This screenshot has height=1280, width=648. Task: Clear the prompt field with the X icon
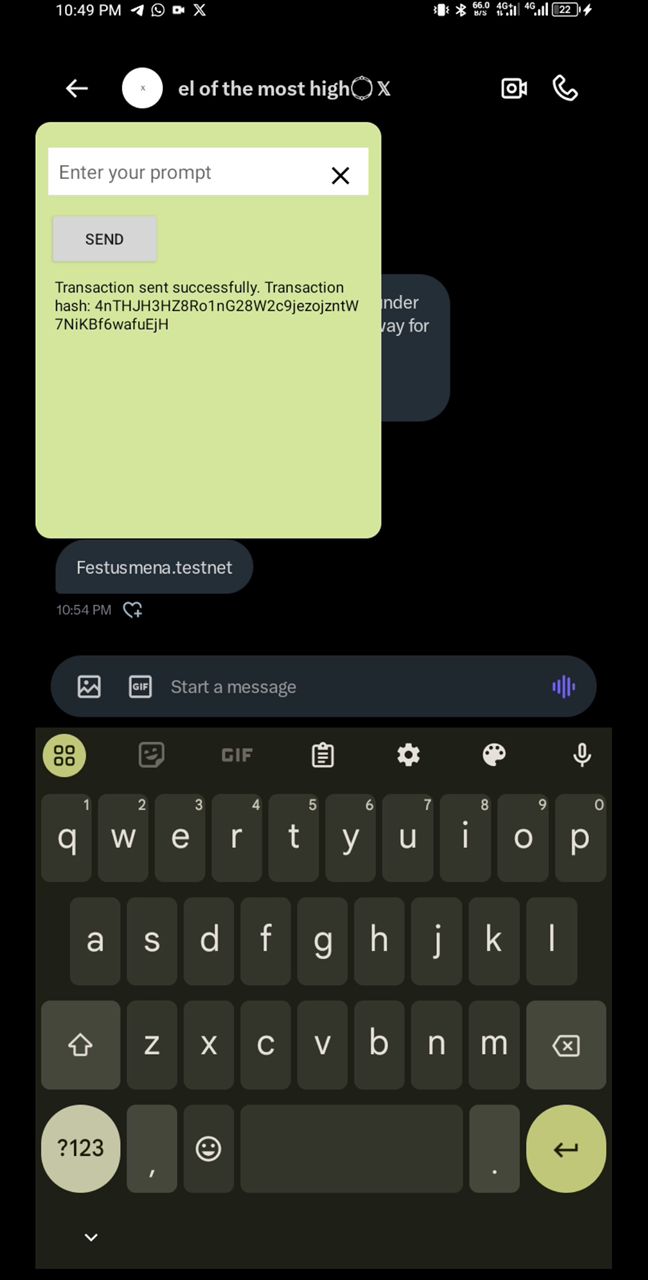click(340, 175)
